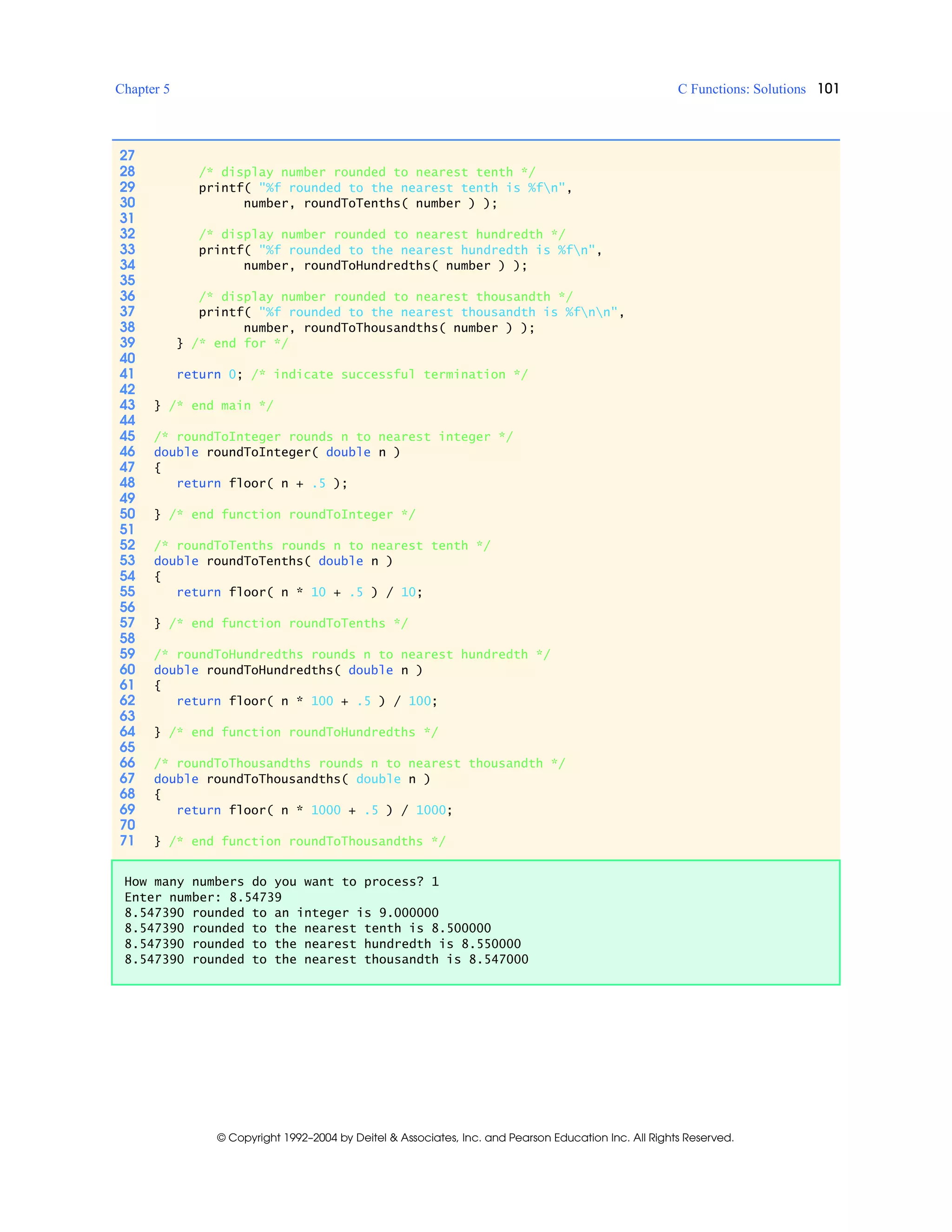952x1232 pixels.
Task: Click the comment 'display number rounded to nearest tenth'
Action: tap(367, 172)
